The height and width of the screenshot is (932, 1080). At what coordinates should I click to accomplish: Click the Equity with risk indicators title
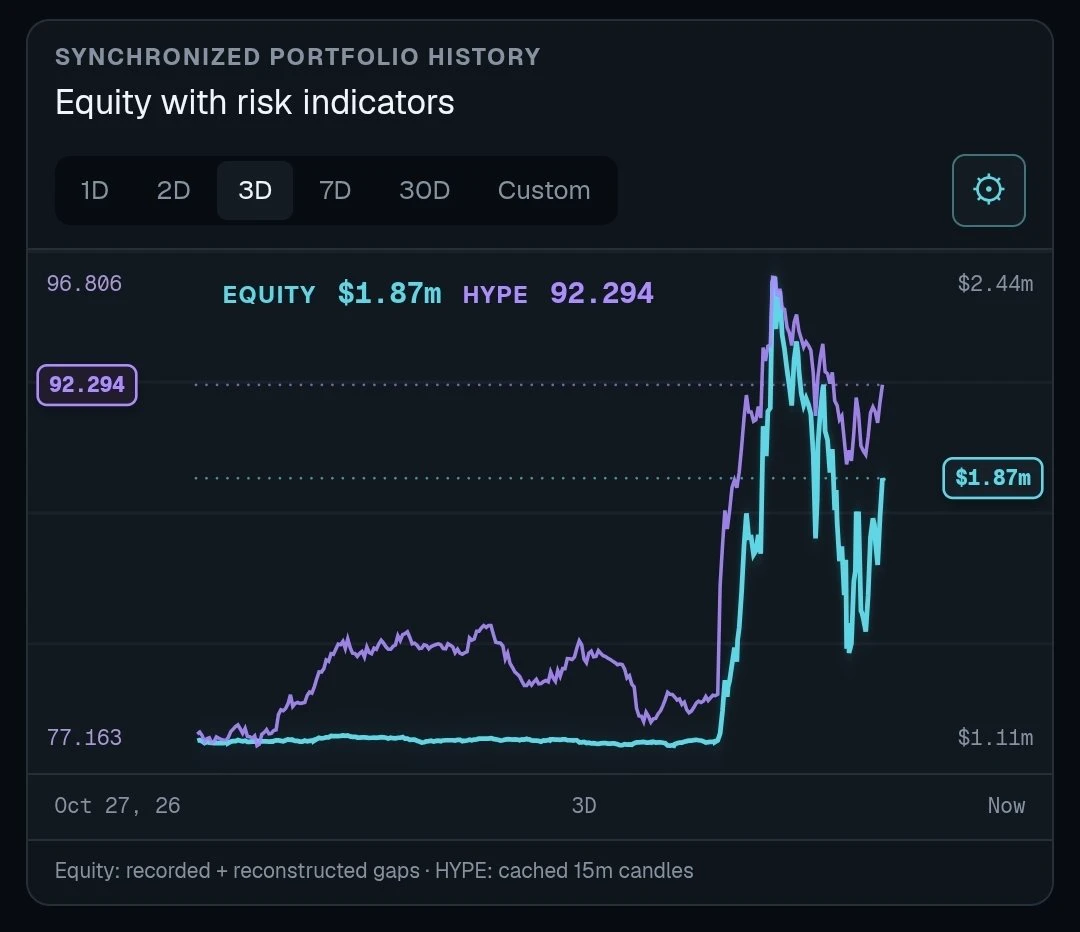255,102
